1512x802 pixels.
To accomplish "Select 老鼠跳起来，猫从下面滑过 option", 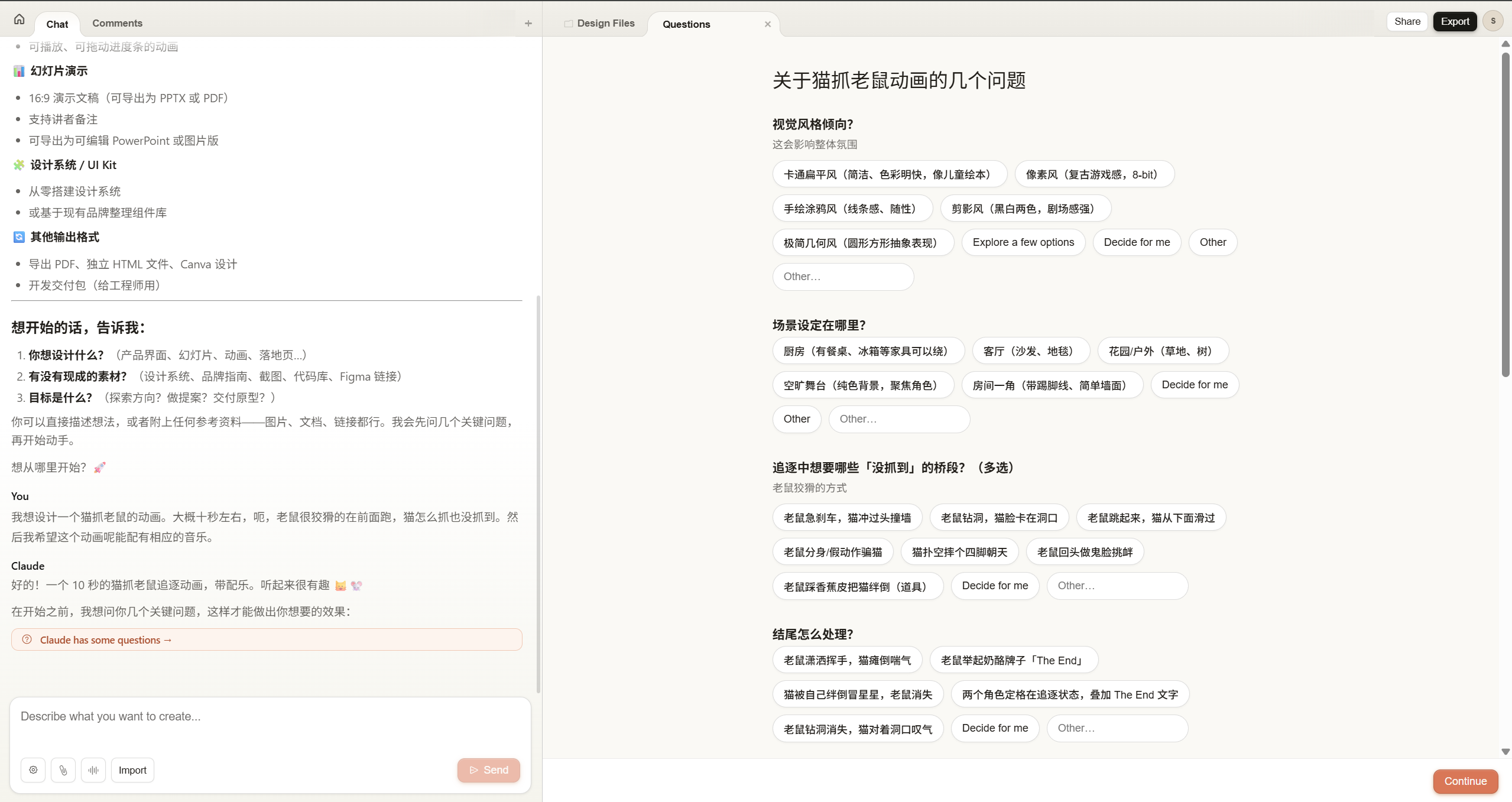I will click(1151, 518).
